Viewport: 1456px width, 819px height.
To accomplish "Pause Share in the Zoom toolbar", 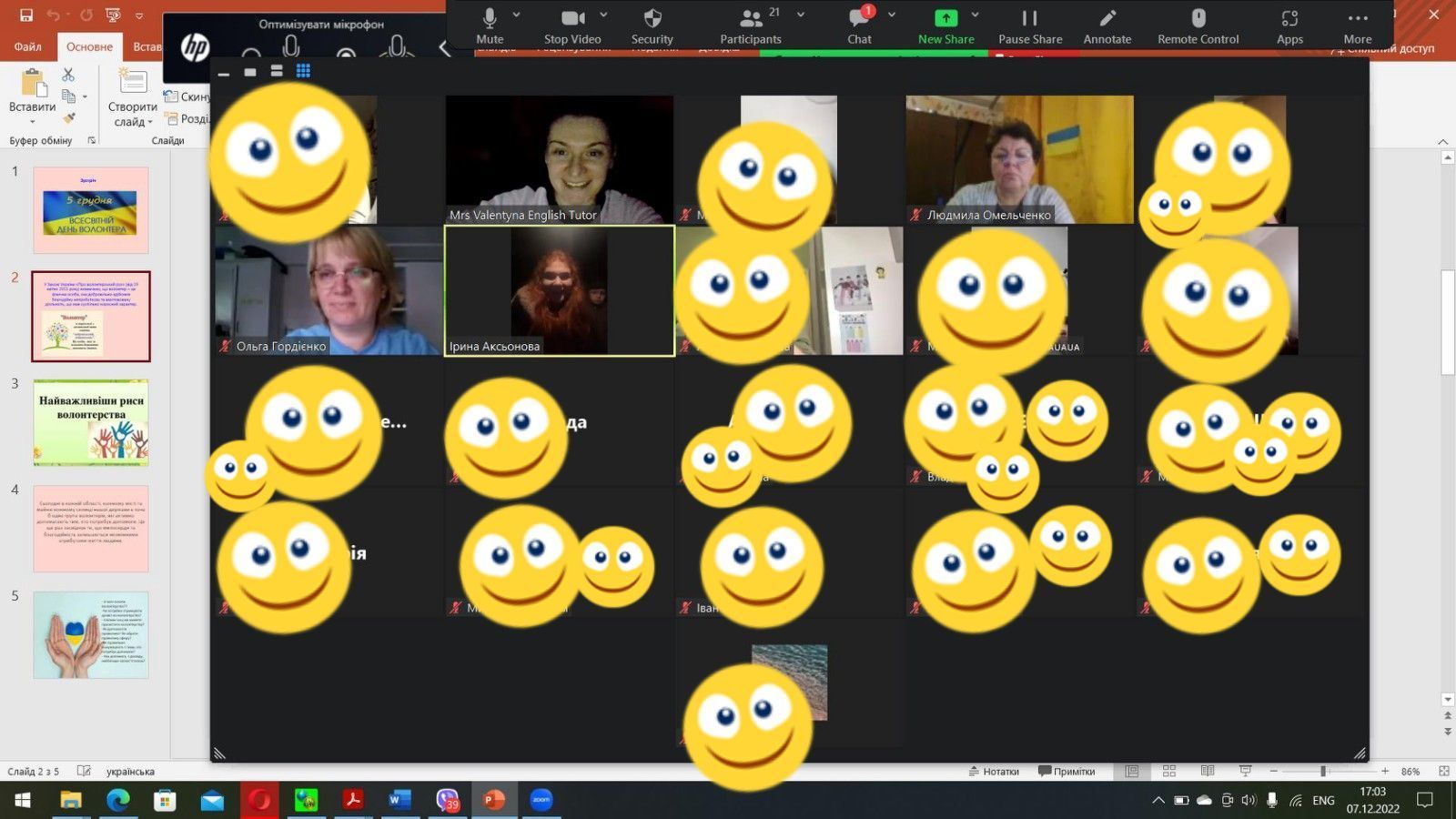I will [x=1030, y=25].
